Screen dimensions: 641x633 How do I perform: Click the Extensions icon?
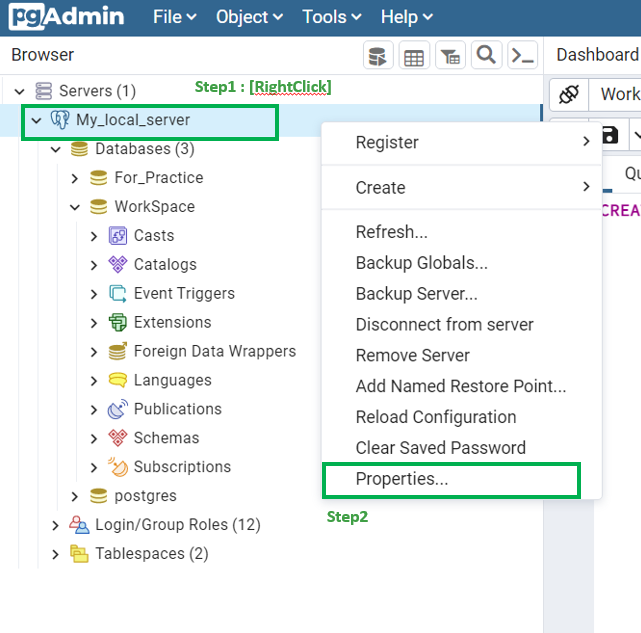[x=118, y=322]
